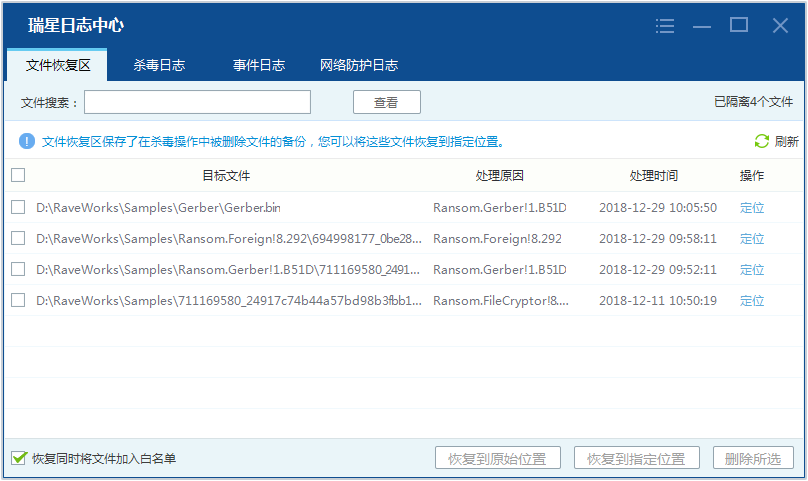Image resolution: width=808 pixels, height=481 pixels.
Task: Click the green refresh icon
Action: (x=762, y=142)
